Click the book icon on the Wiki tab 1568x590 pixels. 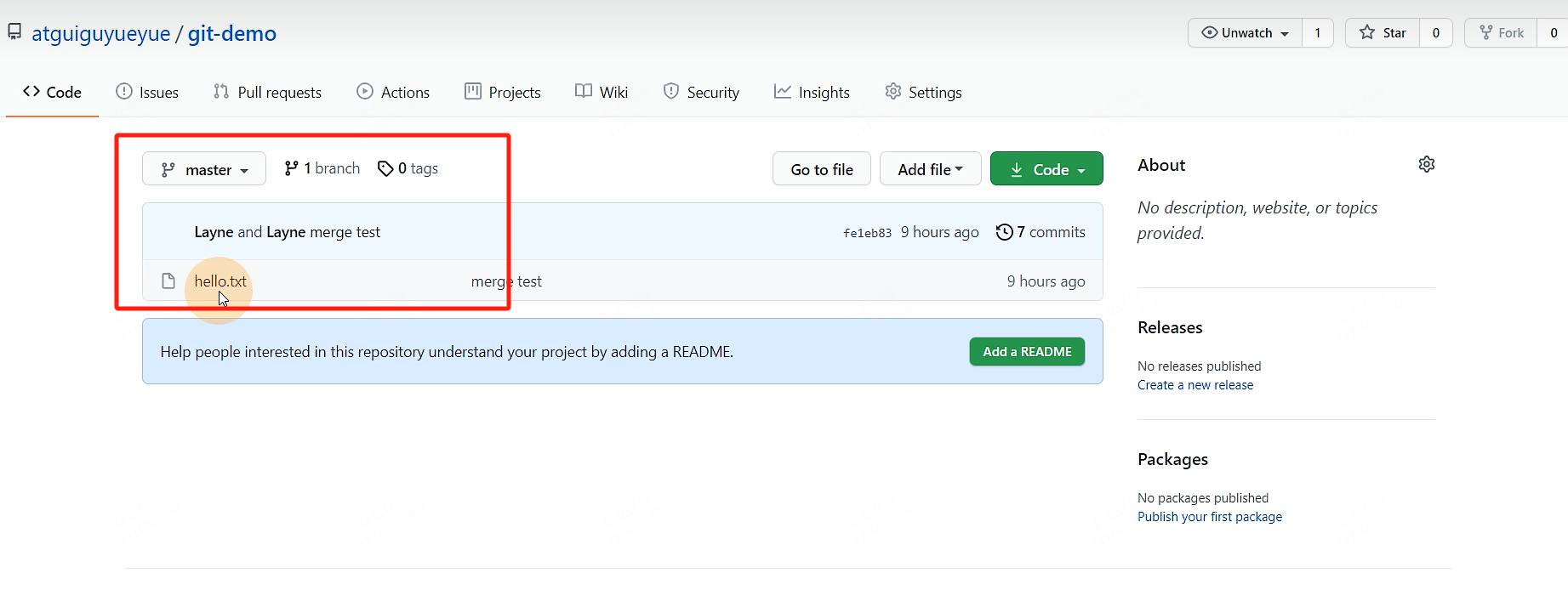[x=583, y=91]
